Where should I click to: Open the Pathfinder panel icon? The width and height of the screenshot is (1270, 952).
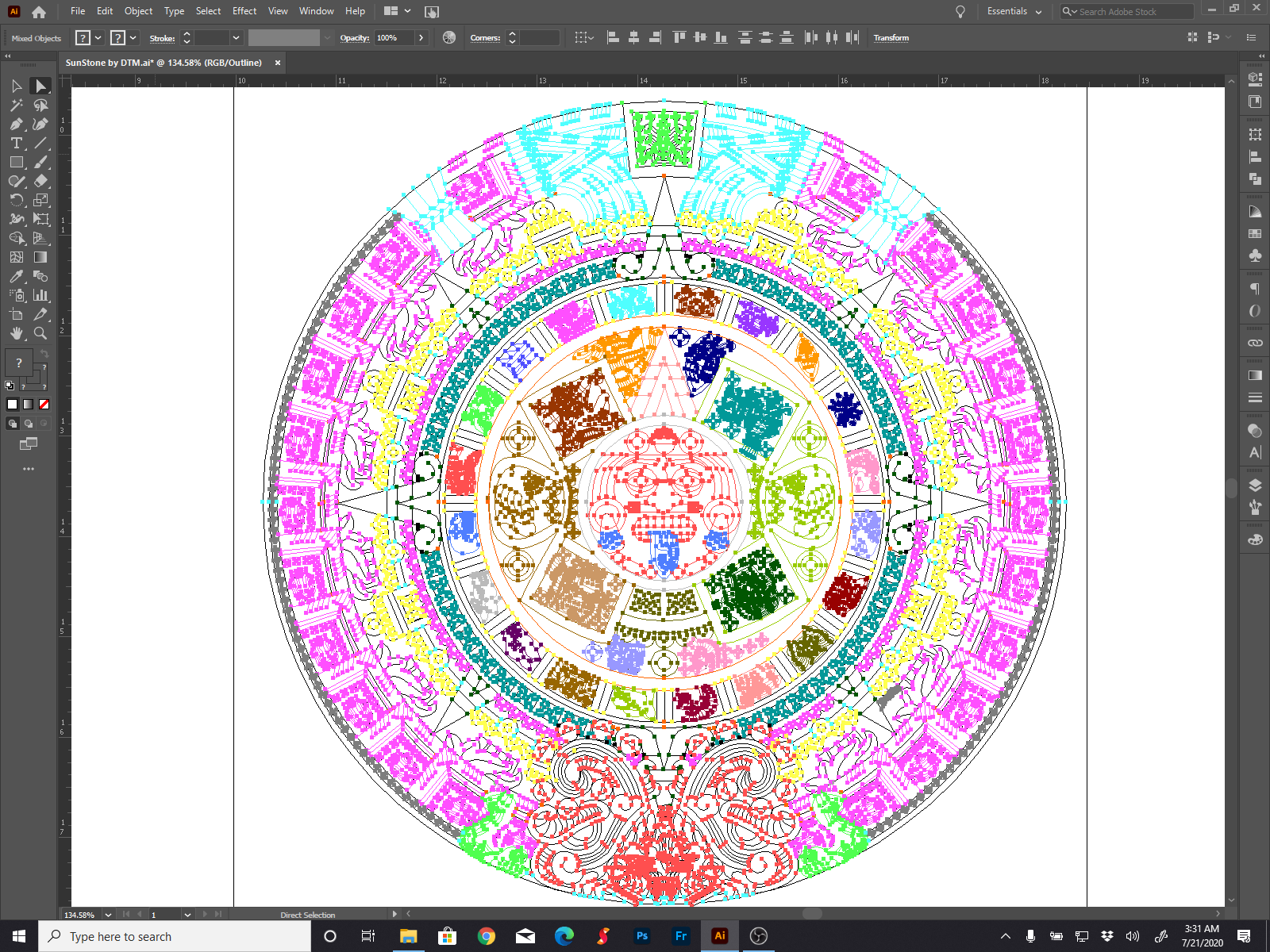click(x=1255, y=178)
